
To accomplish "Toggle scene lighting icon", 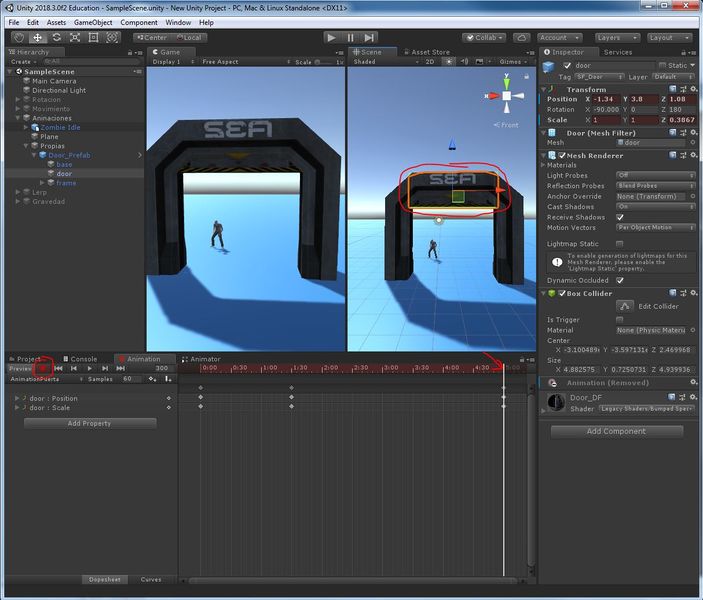I will tap(448, 61).
